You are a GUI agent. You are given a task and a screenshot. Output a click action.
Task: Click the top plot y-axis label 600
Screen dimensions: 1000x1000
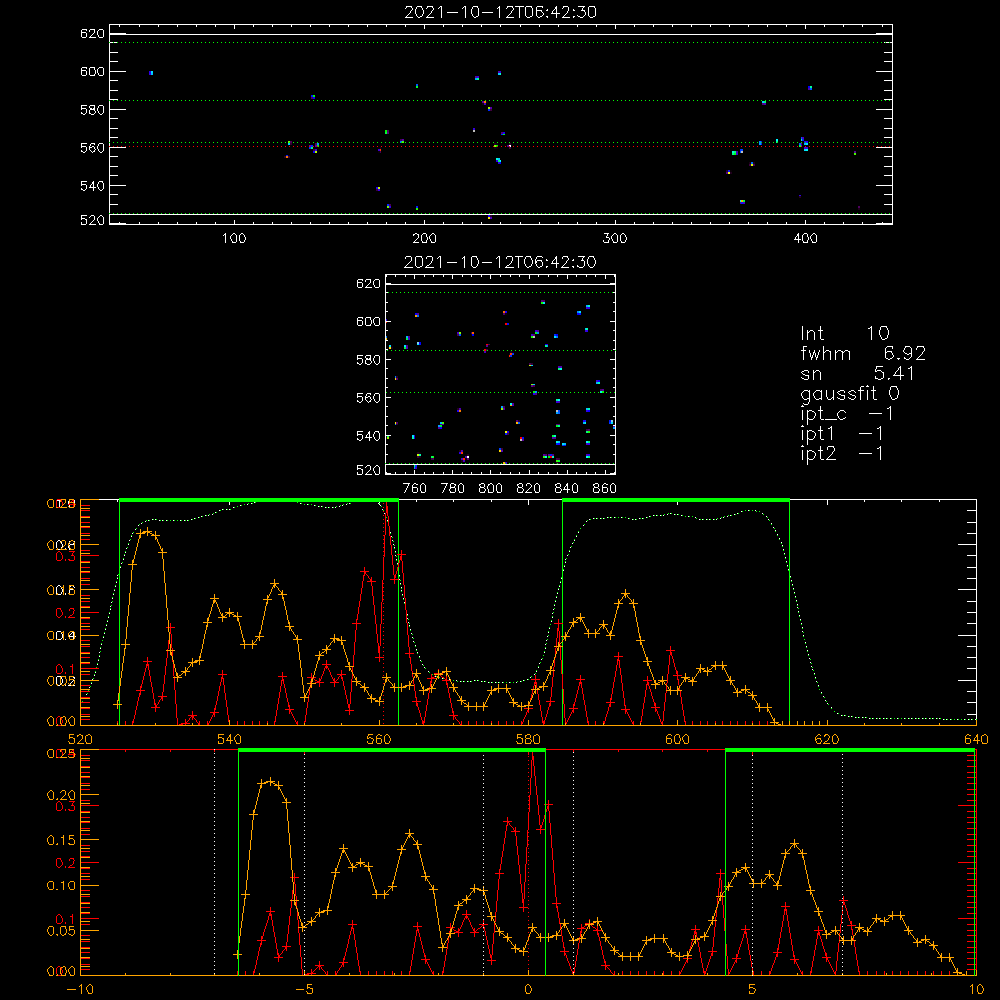pyautogui.click(x=92, y=71)
